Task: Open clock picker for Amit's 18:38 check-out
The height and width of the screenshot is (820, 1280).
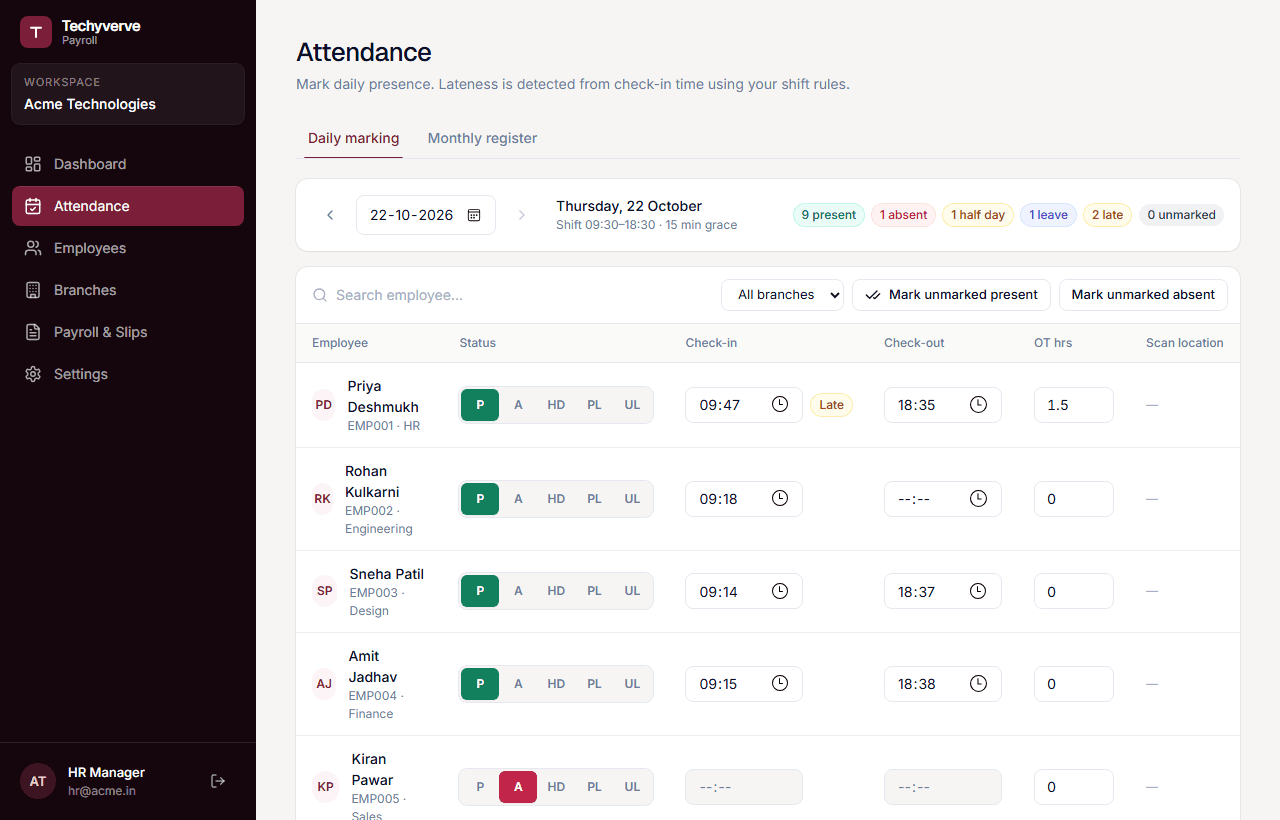Action: [978, 684]
